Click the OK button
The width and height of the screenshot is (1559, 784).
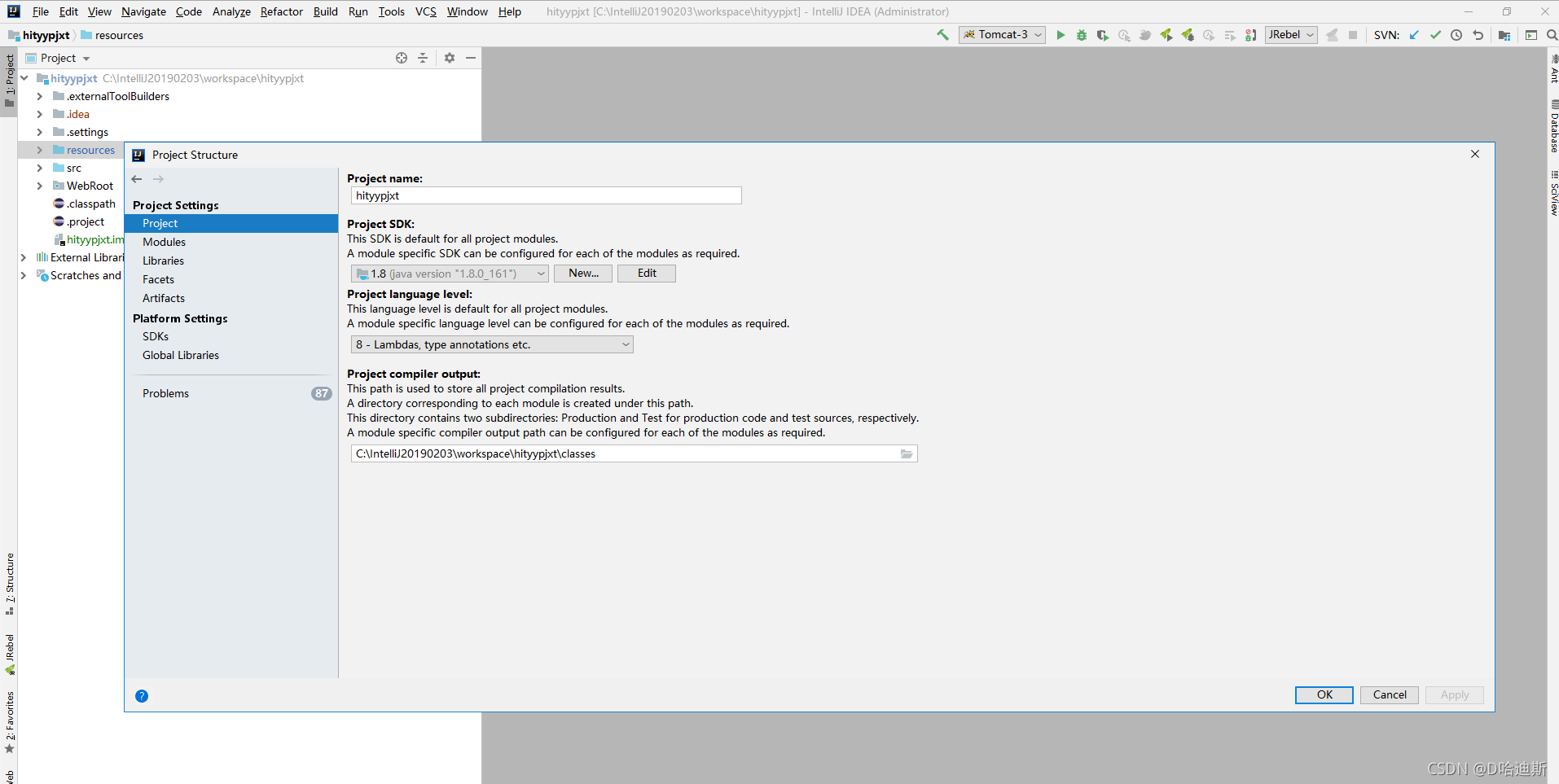(1324, 695)
